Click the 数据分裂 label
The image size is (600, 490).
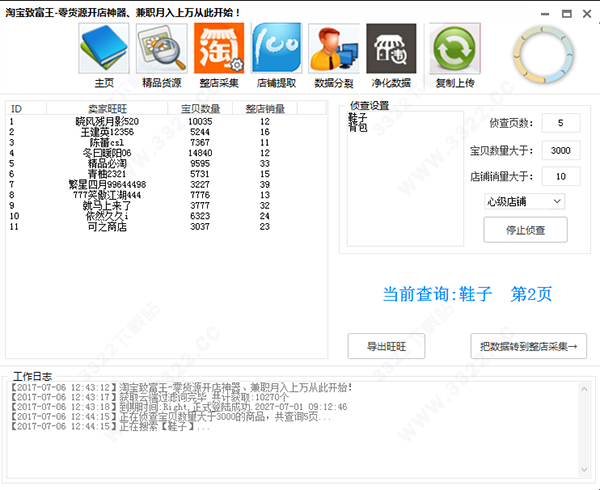tap(334, 83)
